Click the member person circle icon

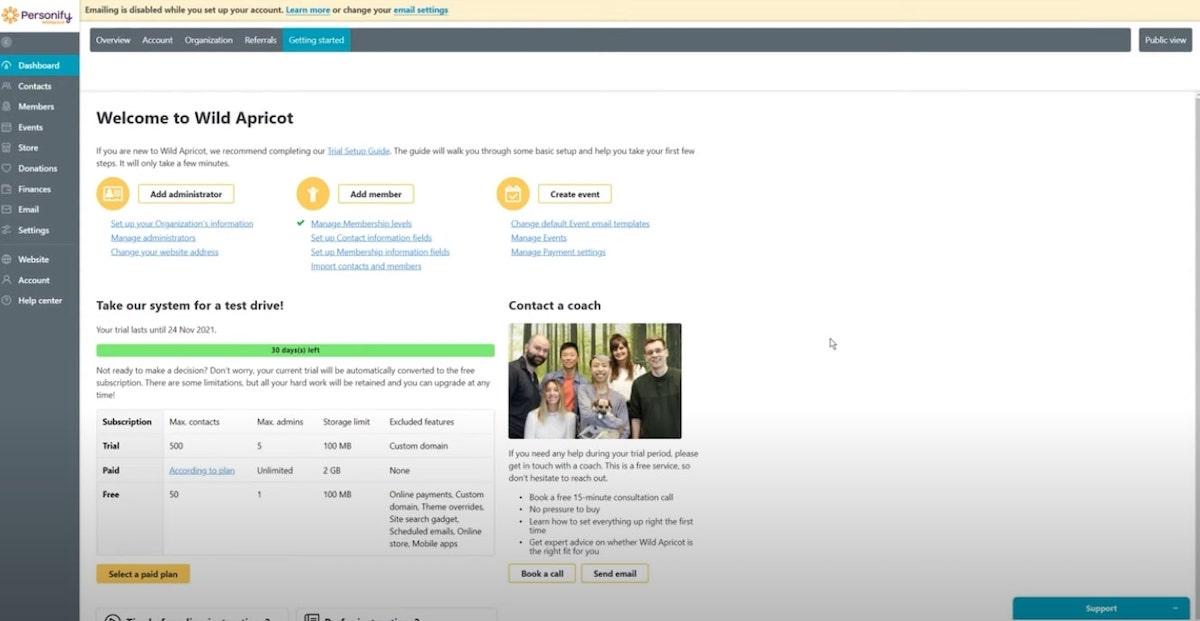[x=313, y=194]
